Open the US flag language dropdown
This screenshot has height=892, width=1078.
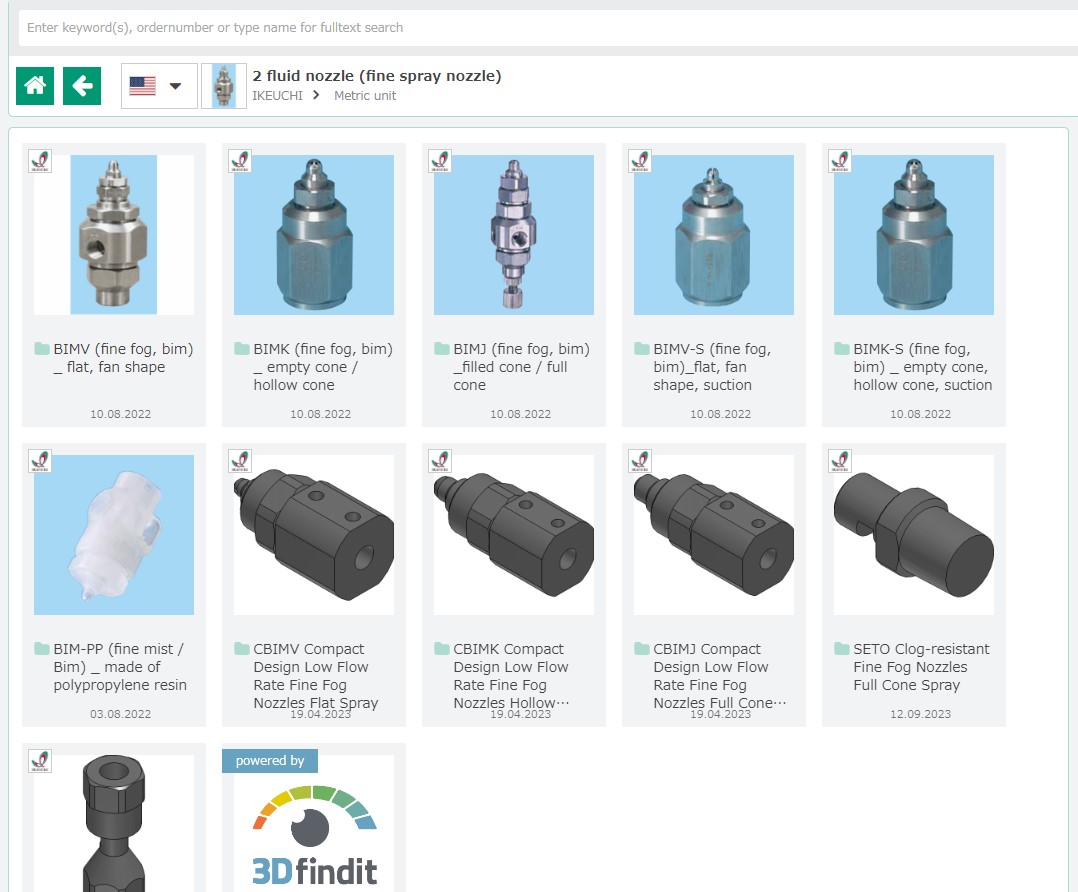coord(158,86)
